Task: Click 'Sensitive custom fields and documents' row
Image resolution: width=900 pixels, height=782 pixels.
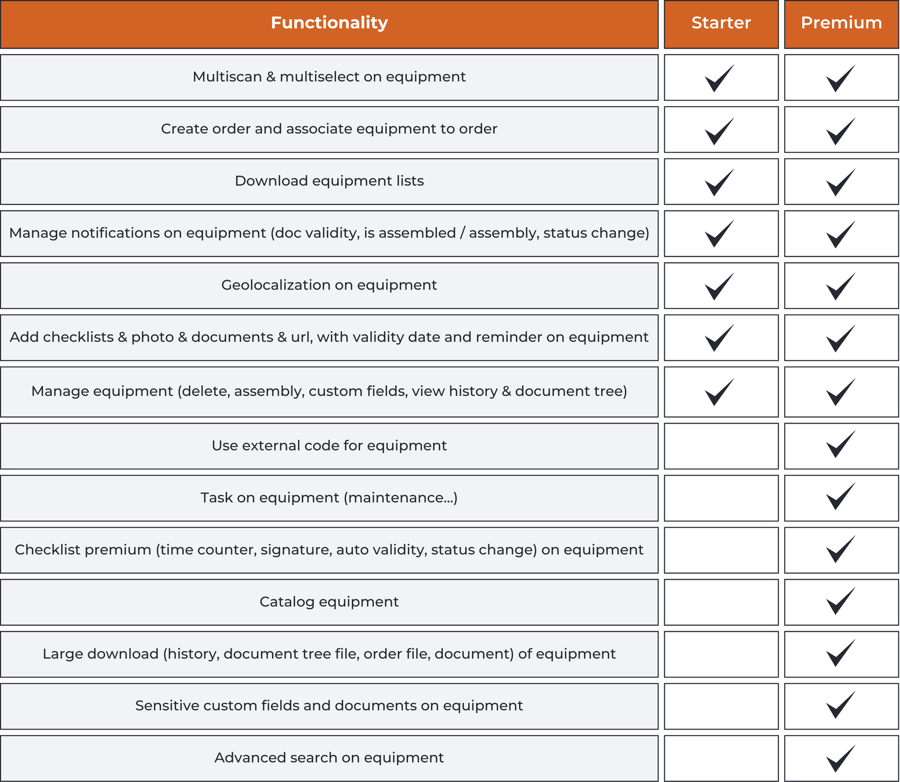Action: pyautogui.click(x=329, y=706)
